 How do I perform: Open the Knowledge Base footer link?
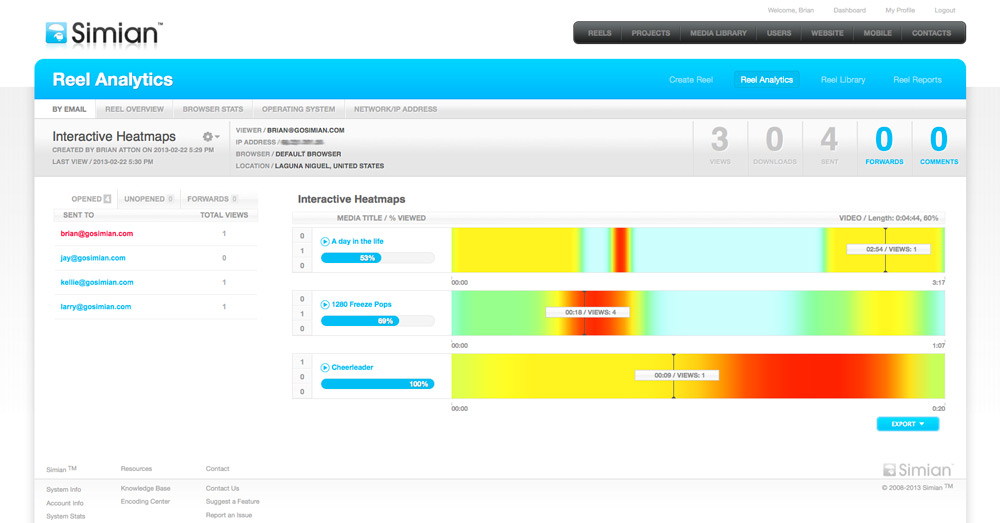click(x=145, y=489)
